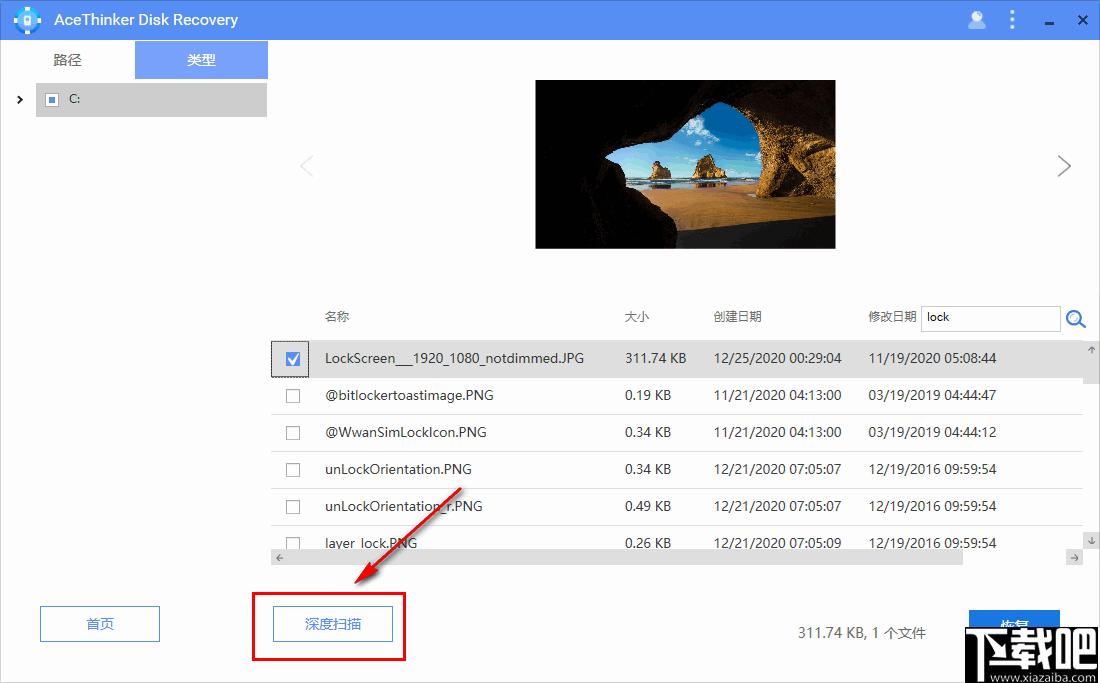Select the C: drive checkbox
This screenshot has width=1100, height=683.
tap(52, 100)
